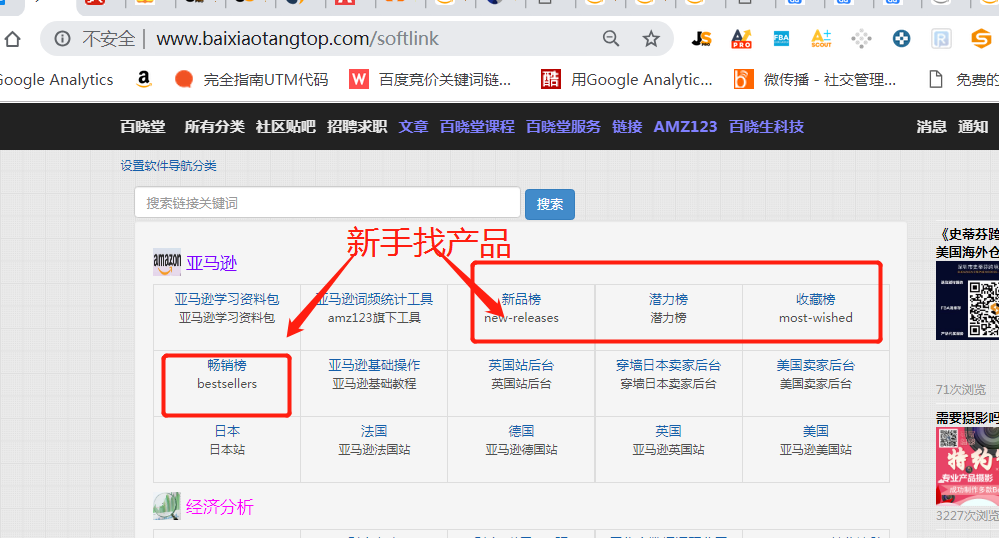Open the Amazon bookmark icon
Viewport: 999px width, 538px height.
point(144,80)
